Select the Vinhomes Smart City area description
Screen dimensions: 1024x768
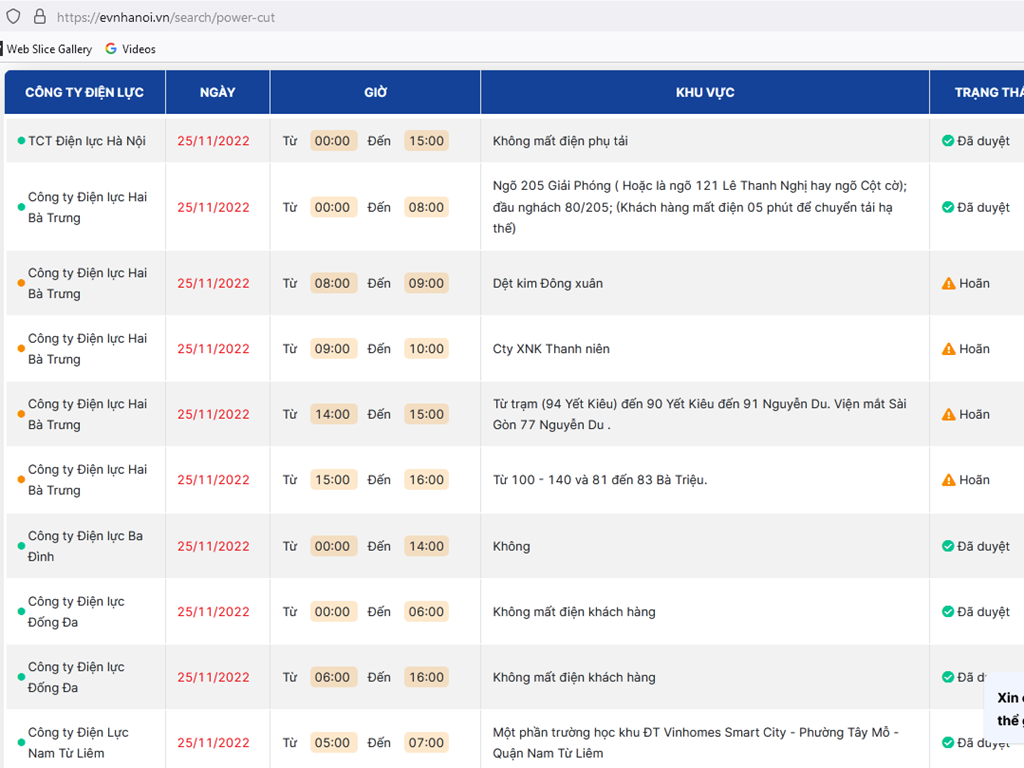(x=696, y=743)
